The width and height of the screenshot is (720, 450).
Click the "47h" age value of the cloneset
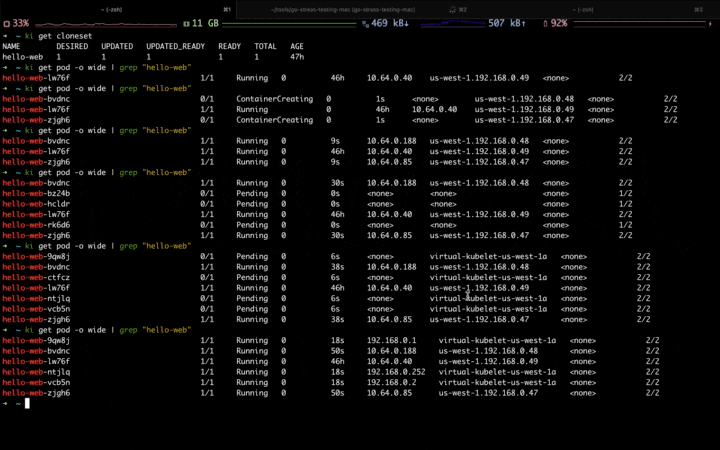(x=297, y=57)
